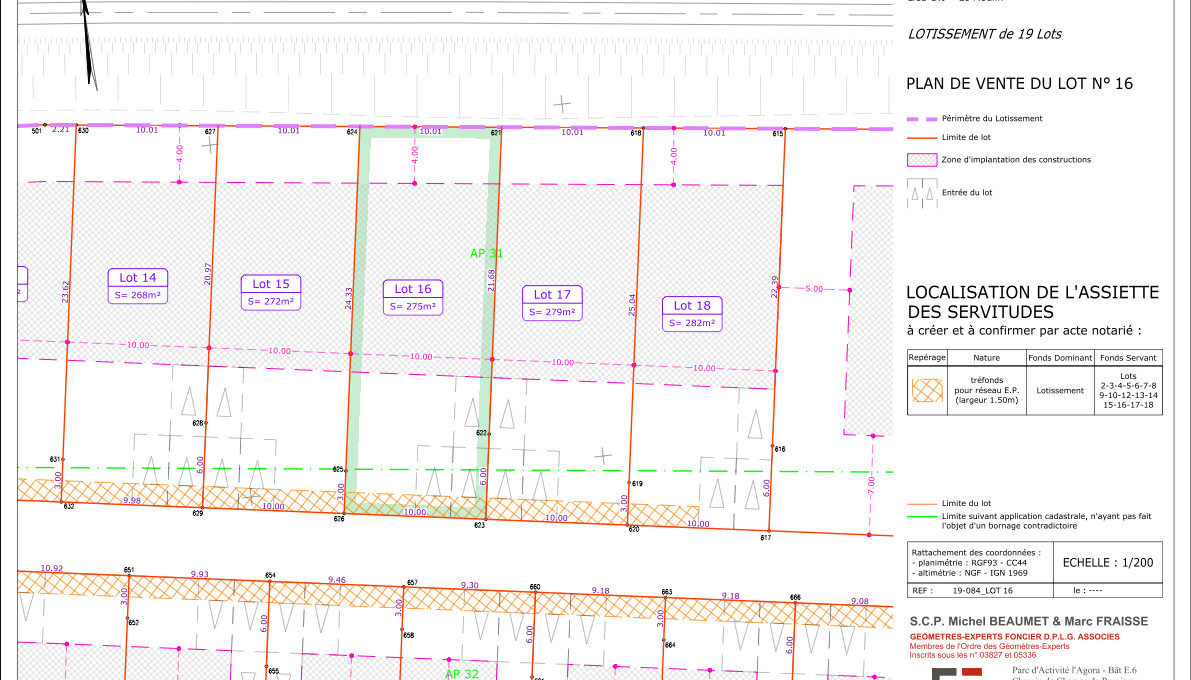
Task: Click the tréfonds pour réseau E.P. table cell
Action: click(x=987, y=390)
